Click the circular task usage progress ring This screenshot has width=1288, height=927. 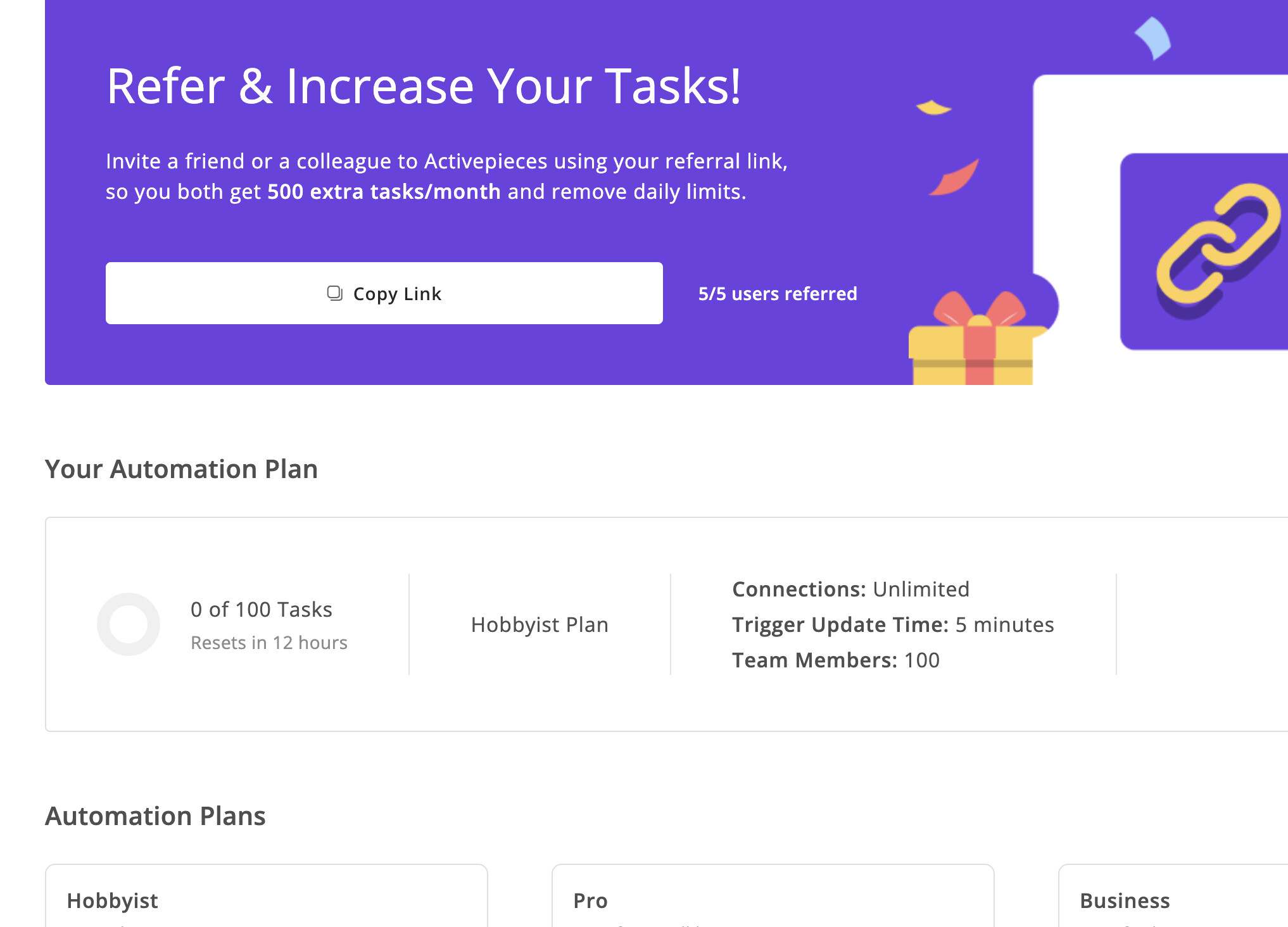click(129, 624)
